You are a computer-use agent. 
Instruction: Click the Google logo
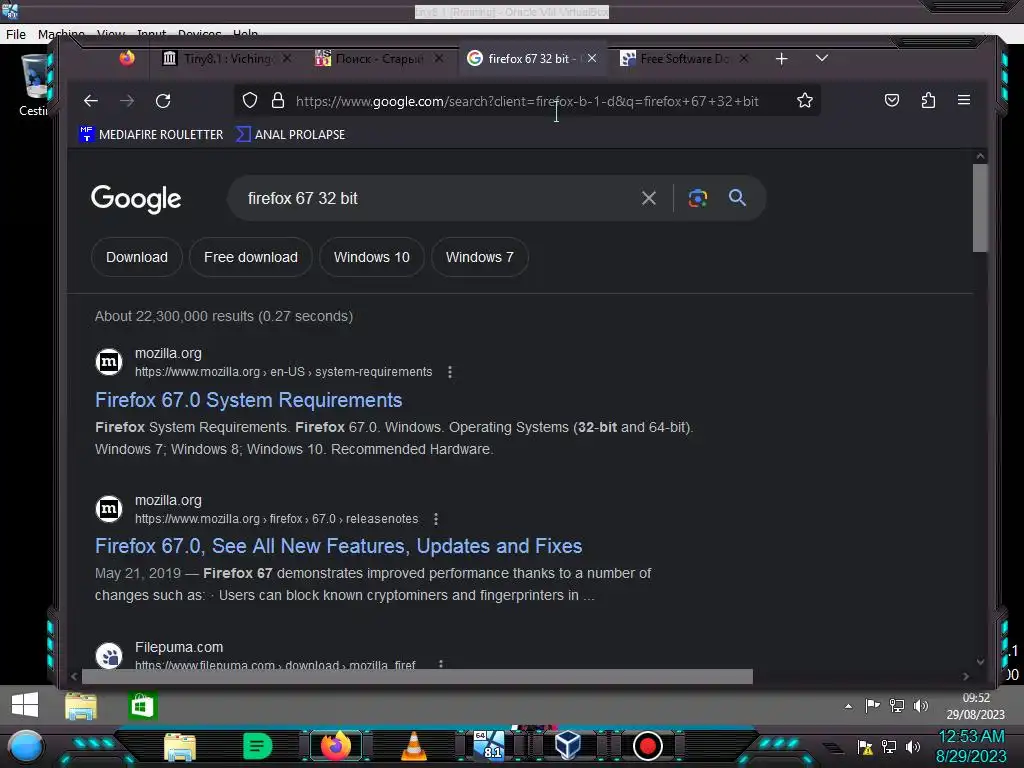136,199
